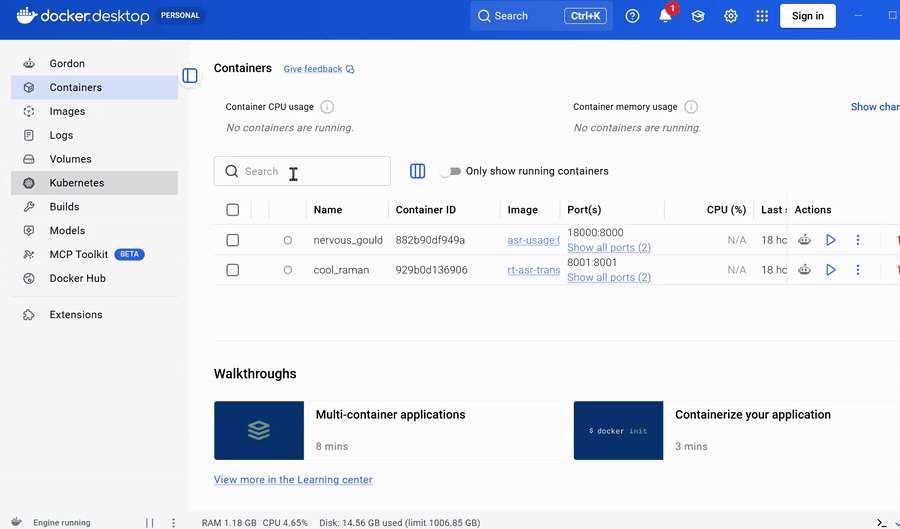The width and height of the screenshot is (900, 529).
Task: Click the Kubernetes wheel icon
Action: [x=29, y=183]
